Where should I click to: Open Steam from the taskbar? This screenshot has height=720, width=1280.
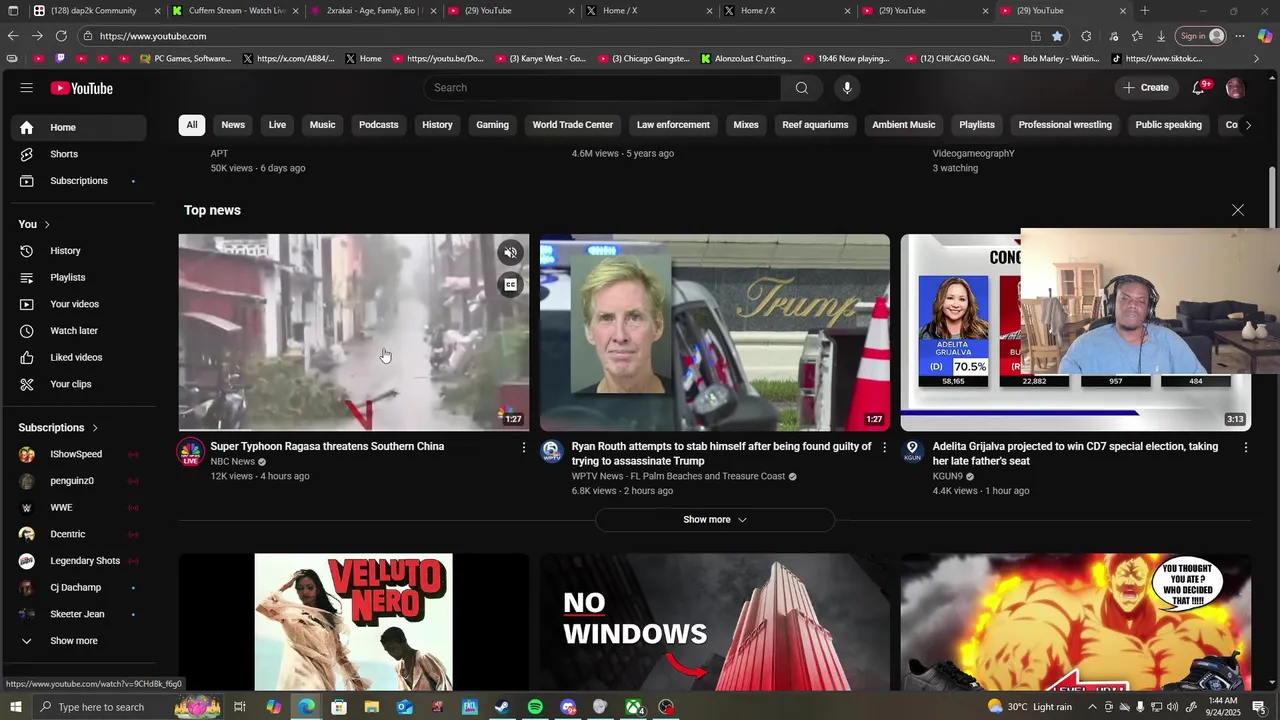pyautogui.click(x=502, y=707)
